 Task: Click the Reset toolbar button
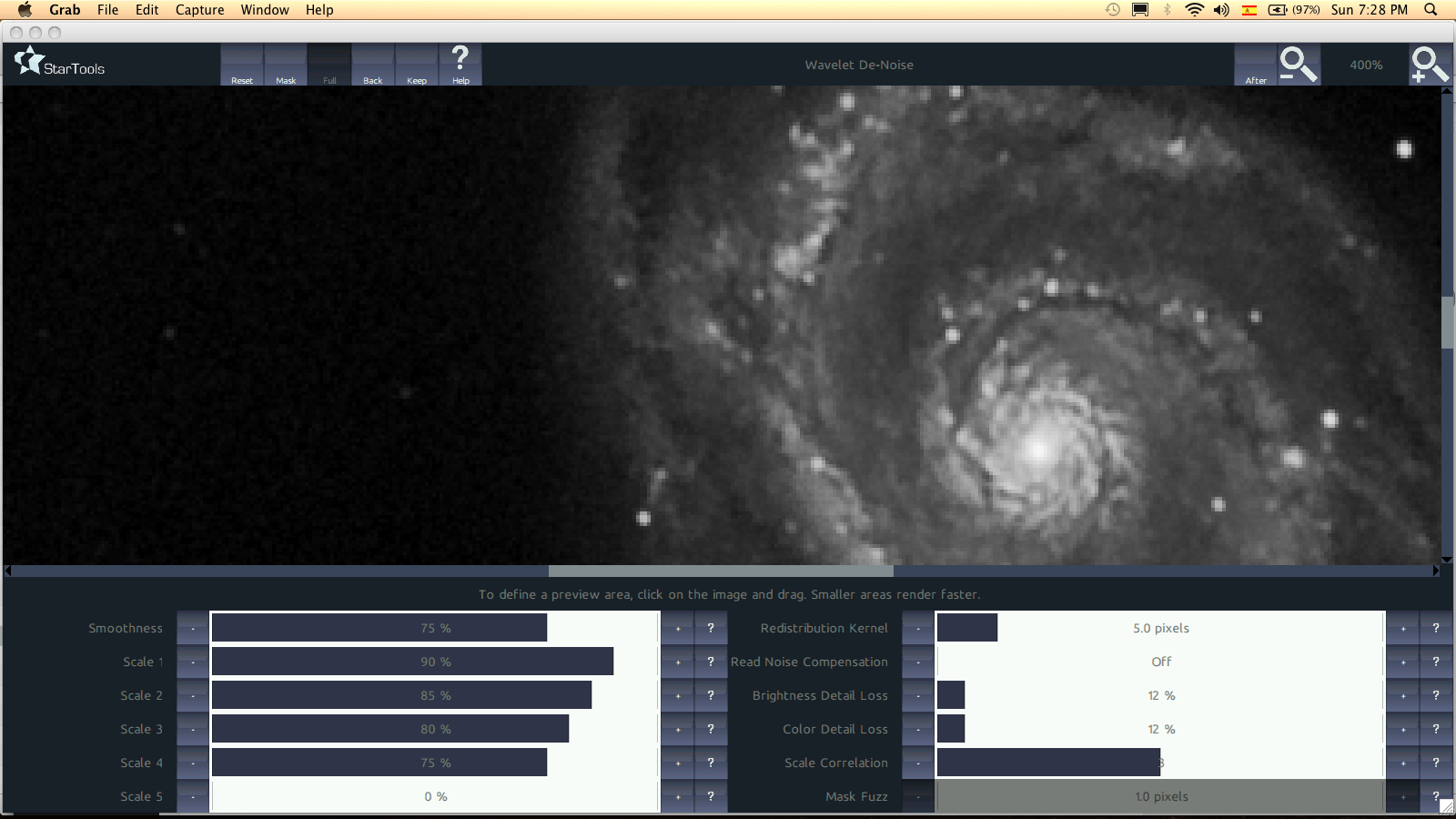point(242,66)
